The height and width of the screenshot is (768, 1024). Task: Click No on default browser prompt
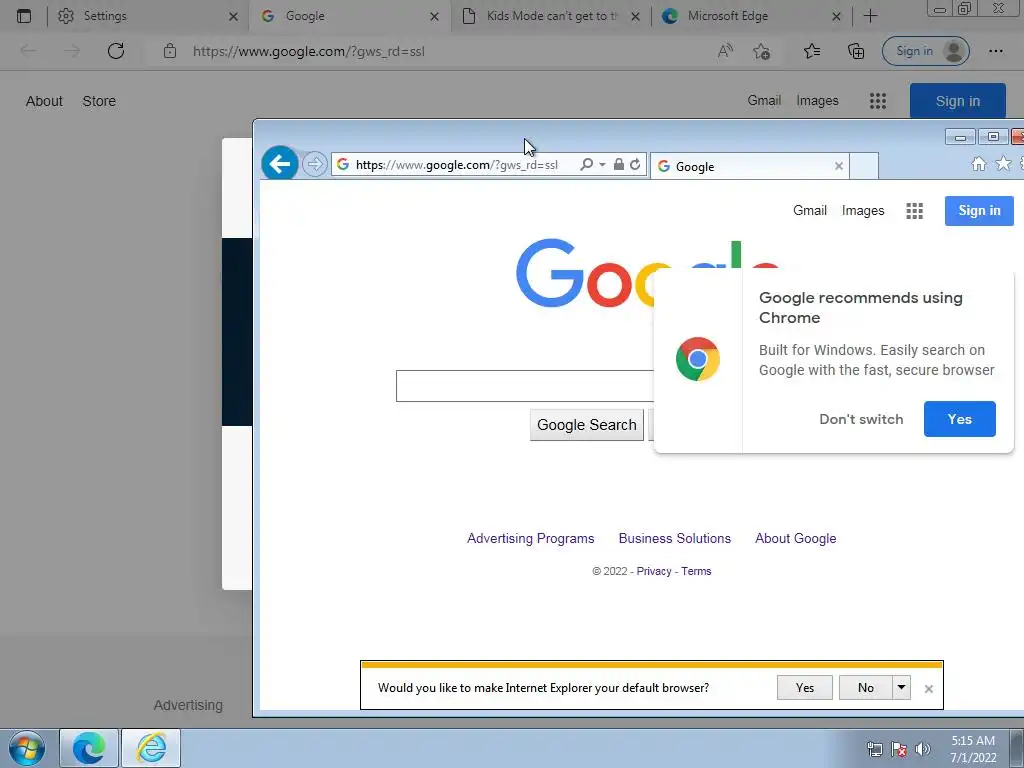pos(865,687)
